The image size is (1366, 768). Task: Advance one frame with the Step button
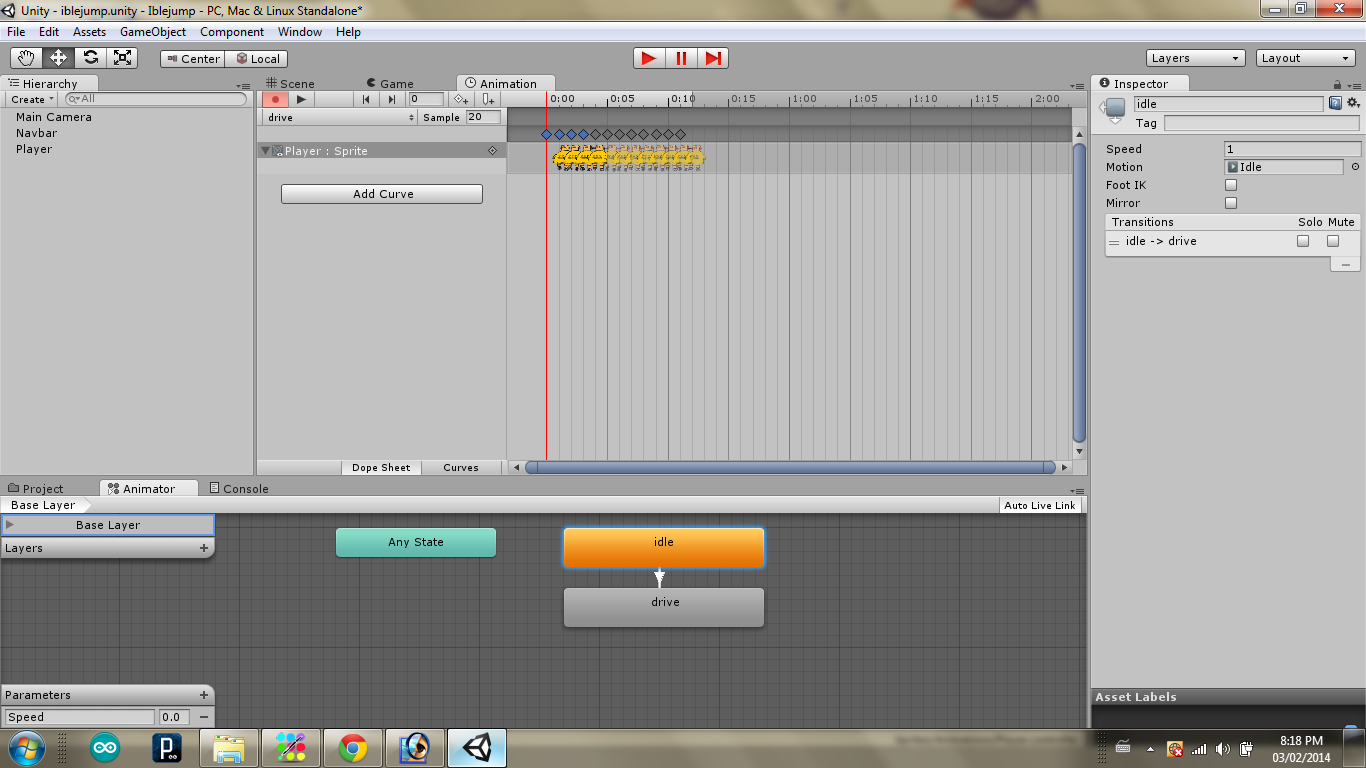coord(713,58)
